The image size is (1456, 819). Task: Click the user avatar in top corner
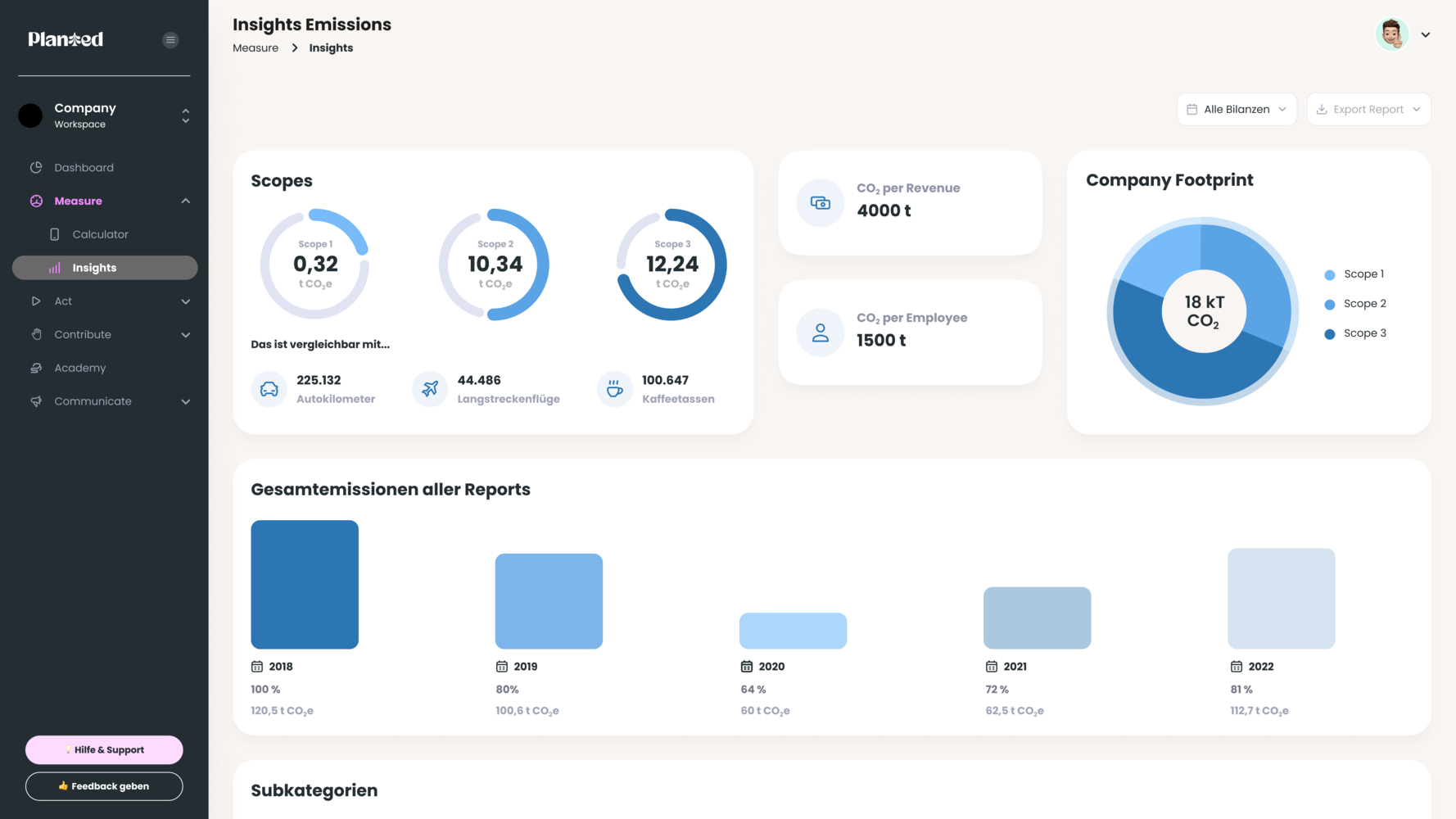point(1391,34)
